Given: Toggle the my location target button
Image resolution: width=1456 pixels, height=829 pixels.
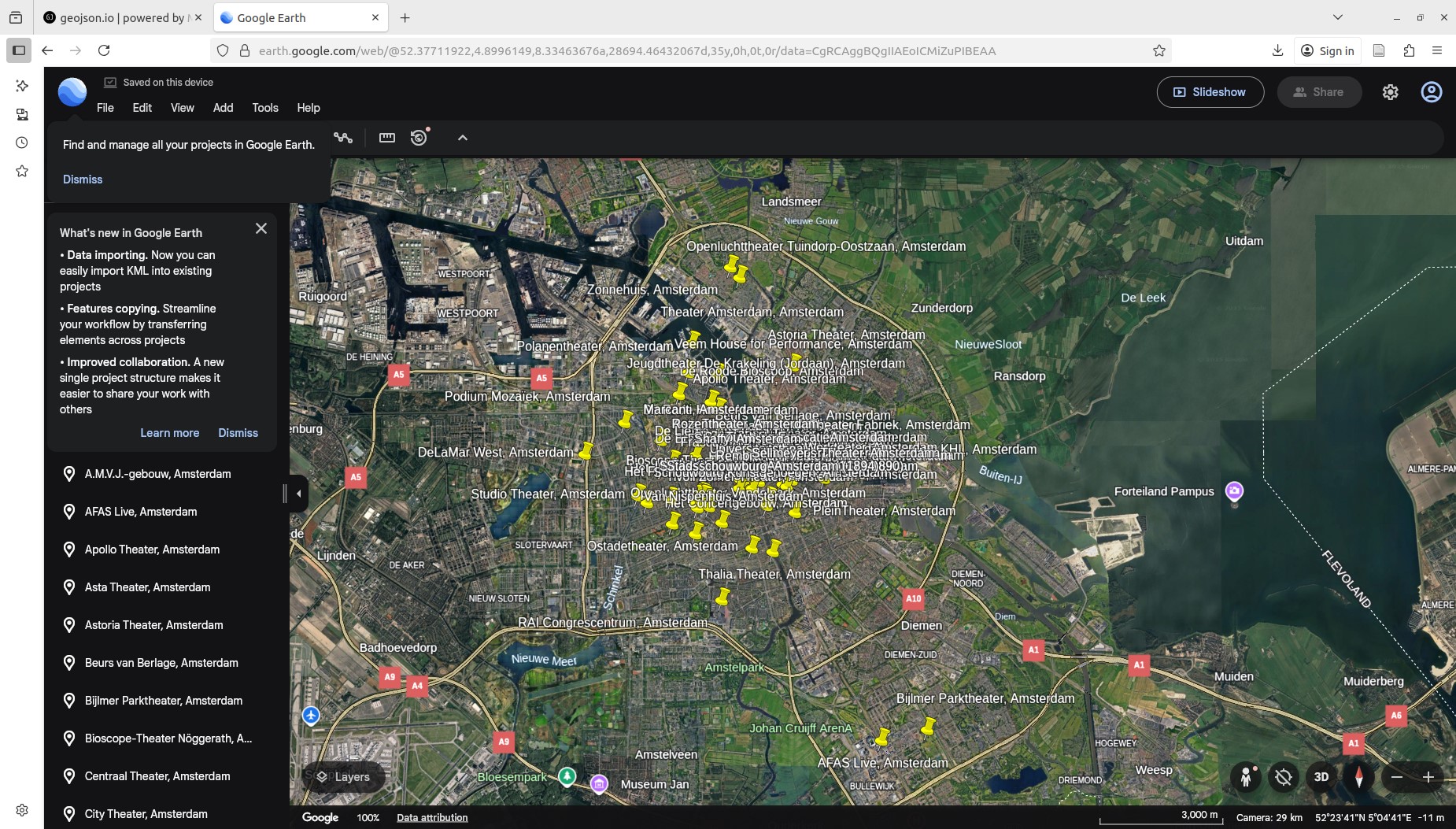Looking at the screenshot, I should click(x=1284, y=777).
